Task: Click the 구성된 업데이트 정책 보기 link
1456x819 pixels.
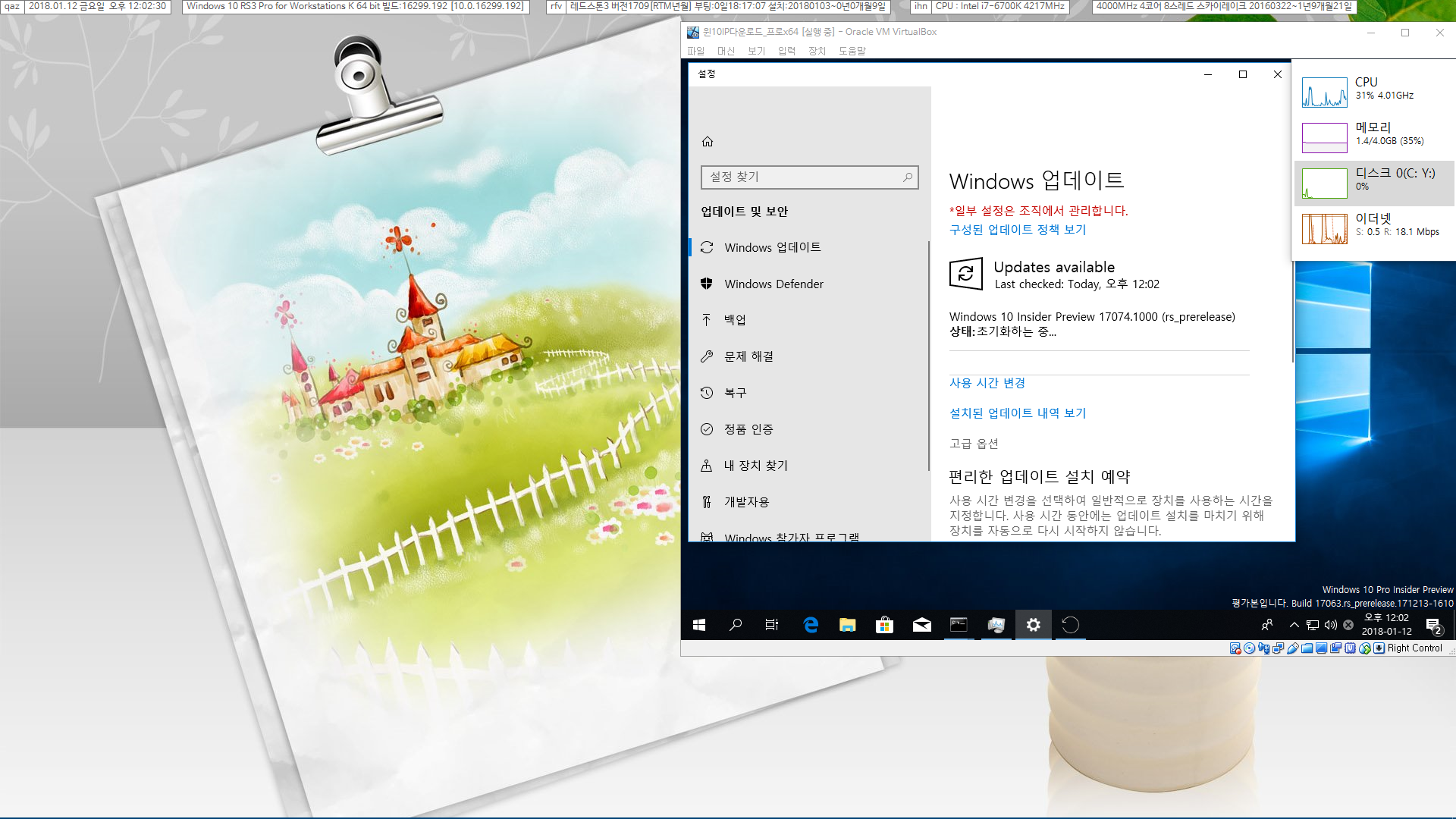Action: 1018,230
